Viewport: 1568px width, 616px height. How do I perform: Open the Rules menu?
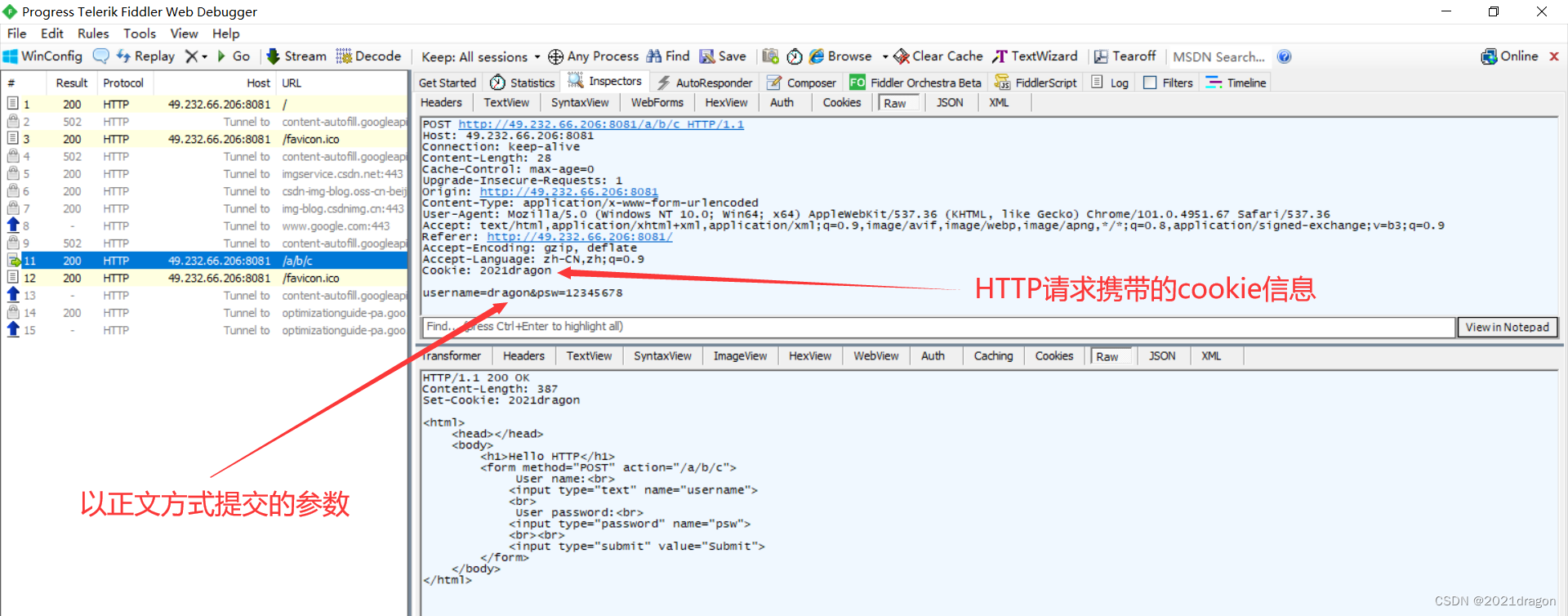93,33
